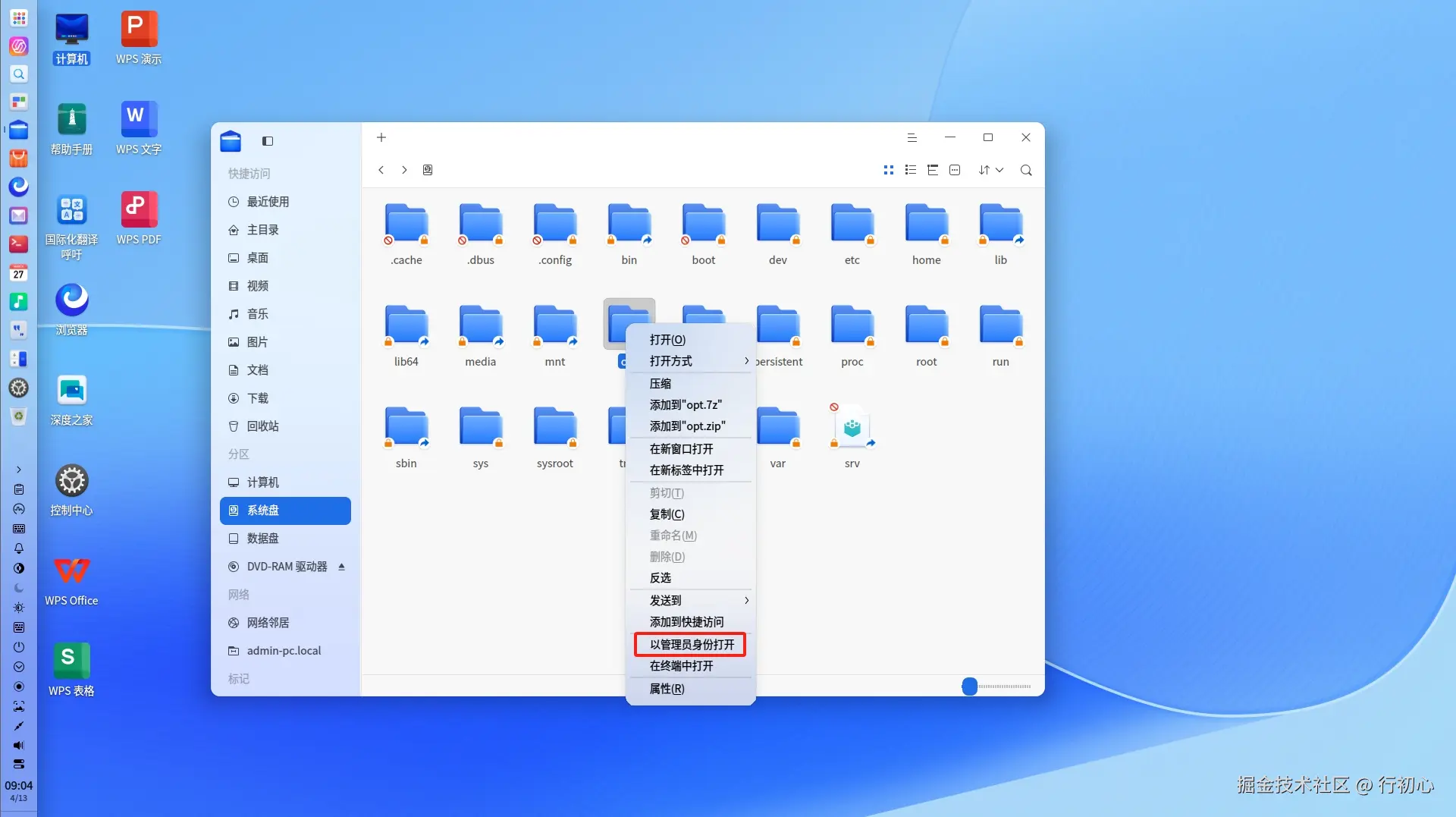The width and height of the screenshot is (1456, 817).
Task: Select the boot folder
Action: (x=704, y=226)
